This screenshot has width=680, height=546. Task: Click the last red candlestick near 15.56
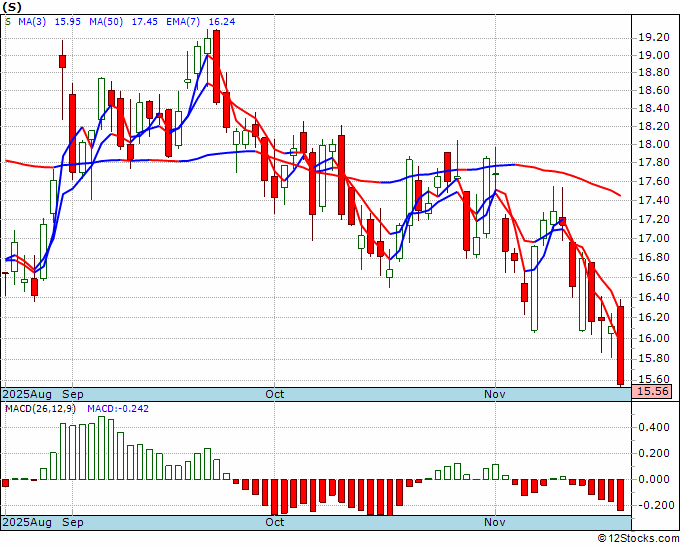(621, 345)
